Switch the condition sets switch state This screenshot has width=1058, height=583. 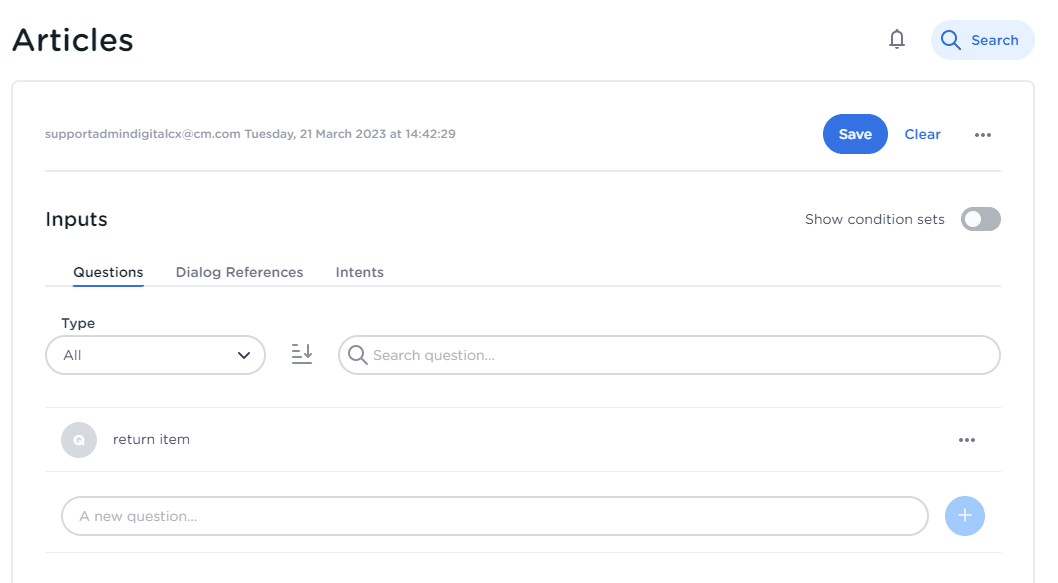coord(981,219)
